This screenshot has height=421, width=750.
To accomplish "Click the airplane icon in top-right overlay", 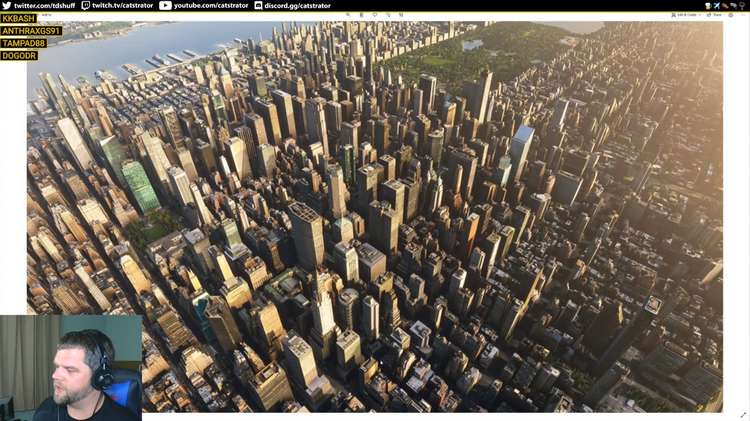I will coord(717,6).
